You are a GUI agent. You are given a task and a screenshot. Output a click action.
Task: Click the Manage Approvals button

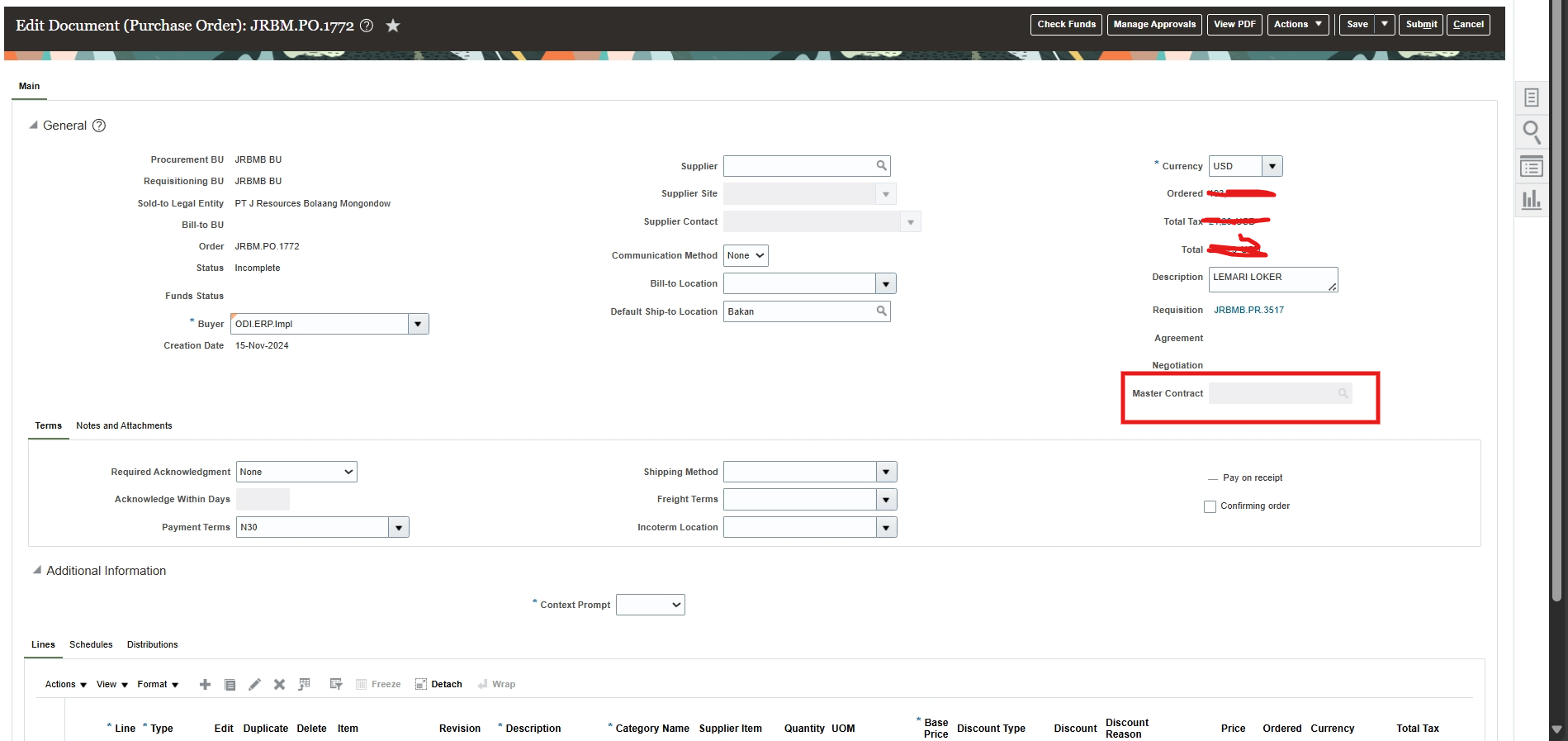coord(1154,25)
